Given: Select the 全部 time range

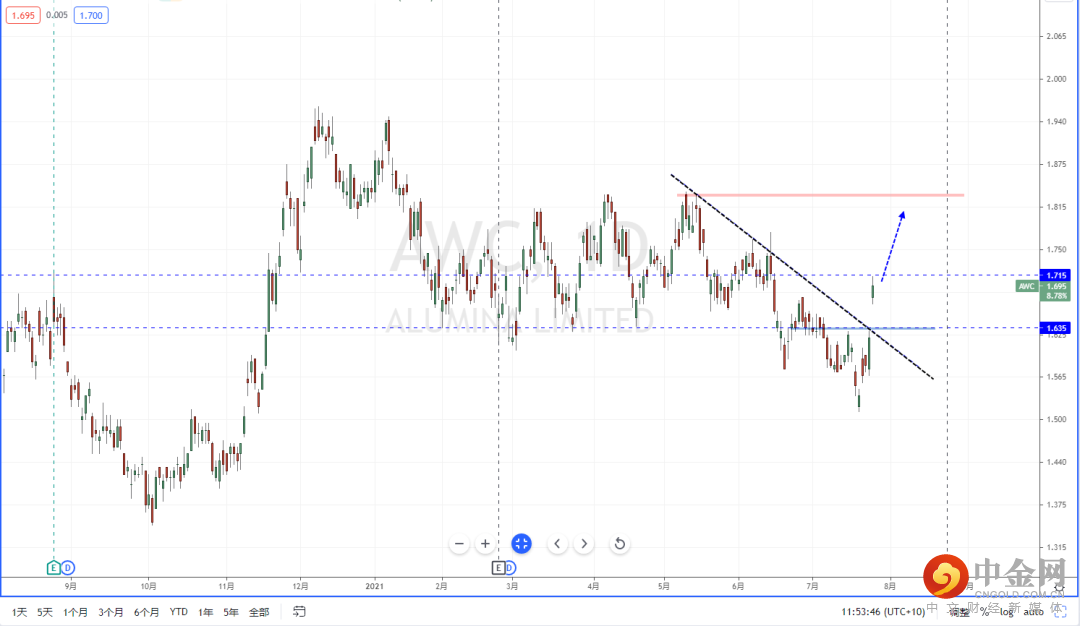Looking at the screenshot, I should (x=259, y=612).
